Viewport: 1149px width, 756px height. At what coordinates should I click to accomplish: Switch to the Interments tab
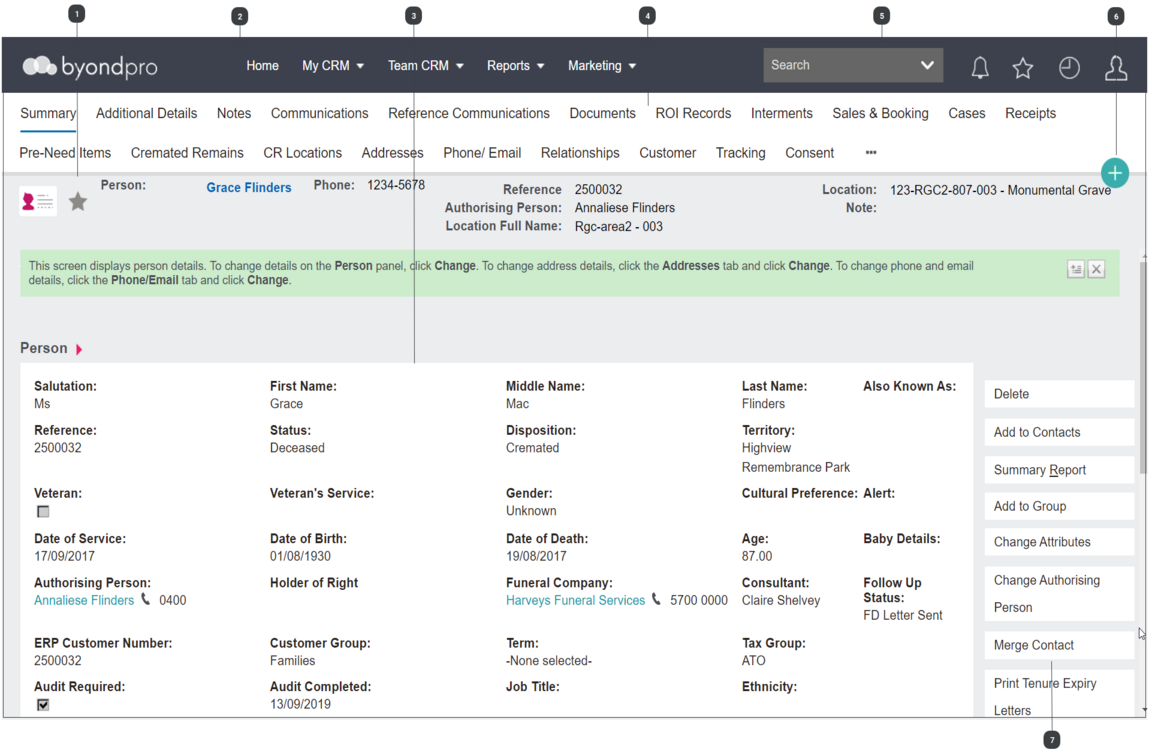tap(781, 114)
